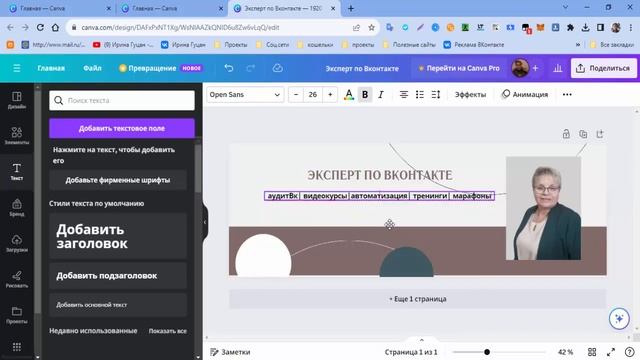Screen dimensions: 640x360
Task: Click + Еще 1 страница bar
Action: (x=418, y=299)
